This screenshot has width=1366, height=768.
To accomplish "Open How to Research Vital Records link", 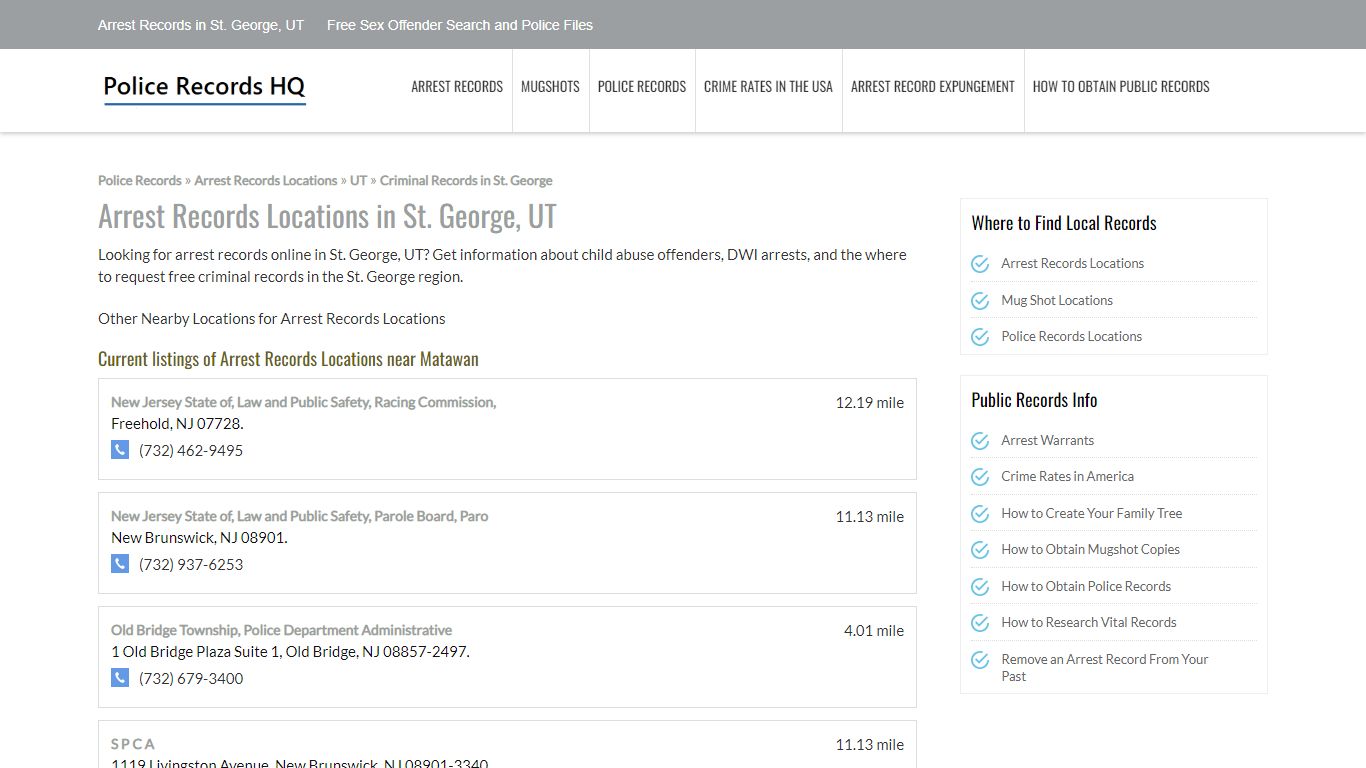I will click(1089, 623).
